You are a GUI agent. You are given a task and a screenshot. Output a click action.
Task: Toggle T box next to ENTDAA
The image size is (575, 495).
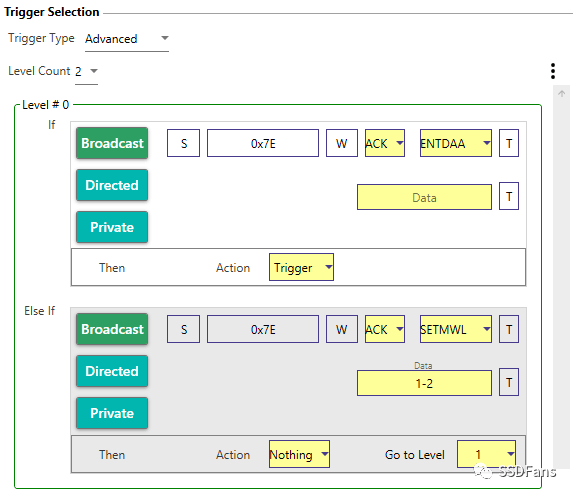pos(509,143)
